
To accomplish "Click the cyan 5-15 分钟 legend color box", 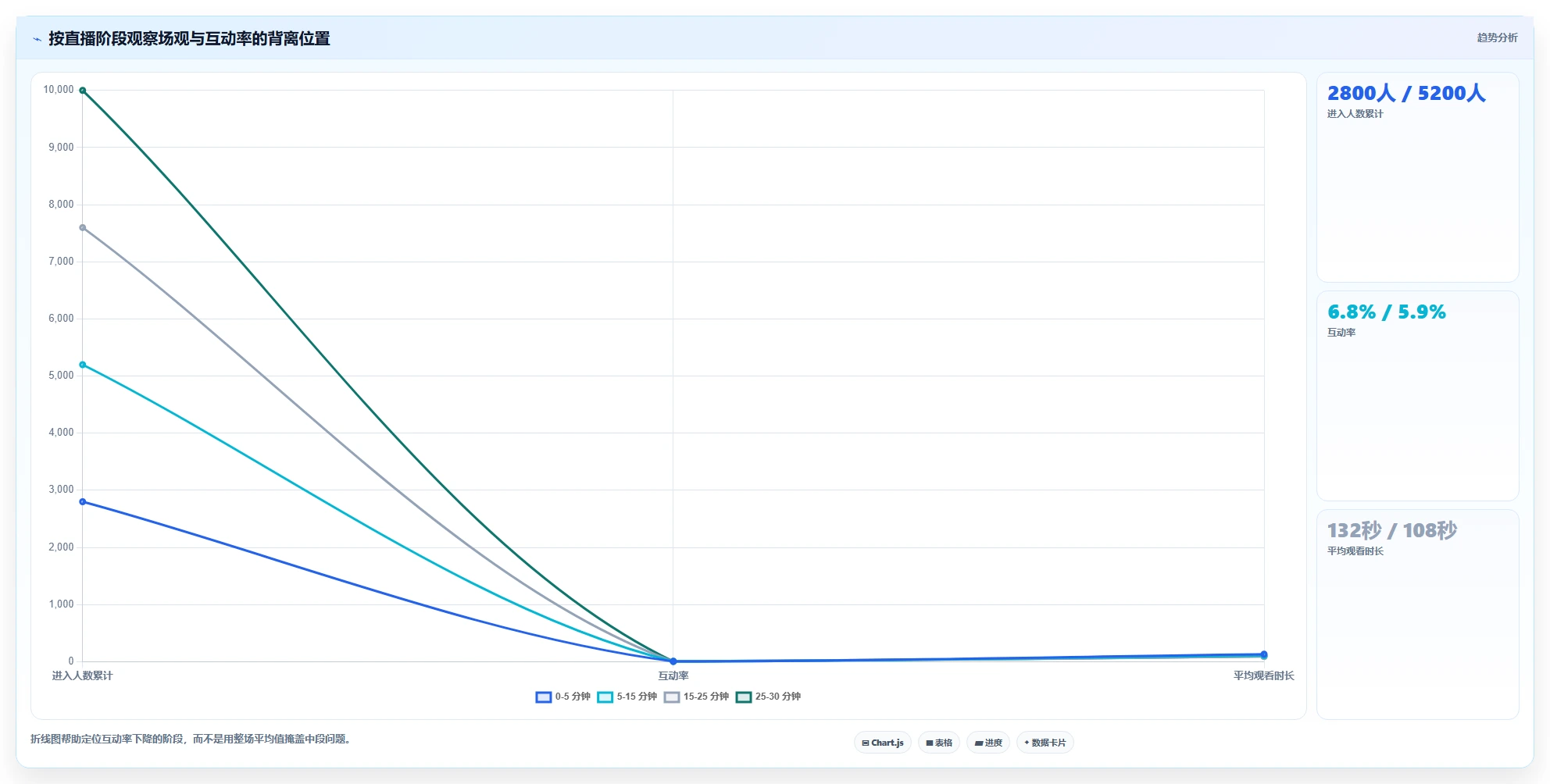I will tap(605, 697).
